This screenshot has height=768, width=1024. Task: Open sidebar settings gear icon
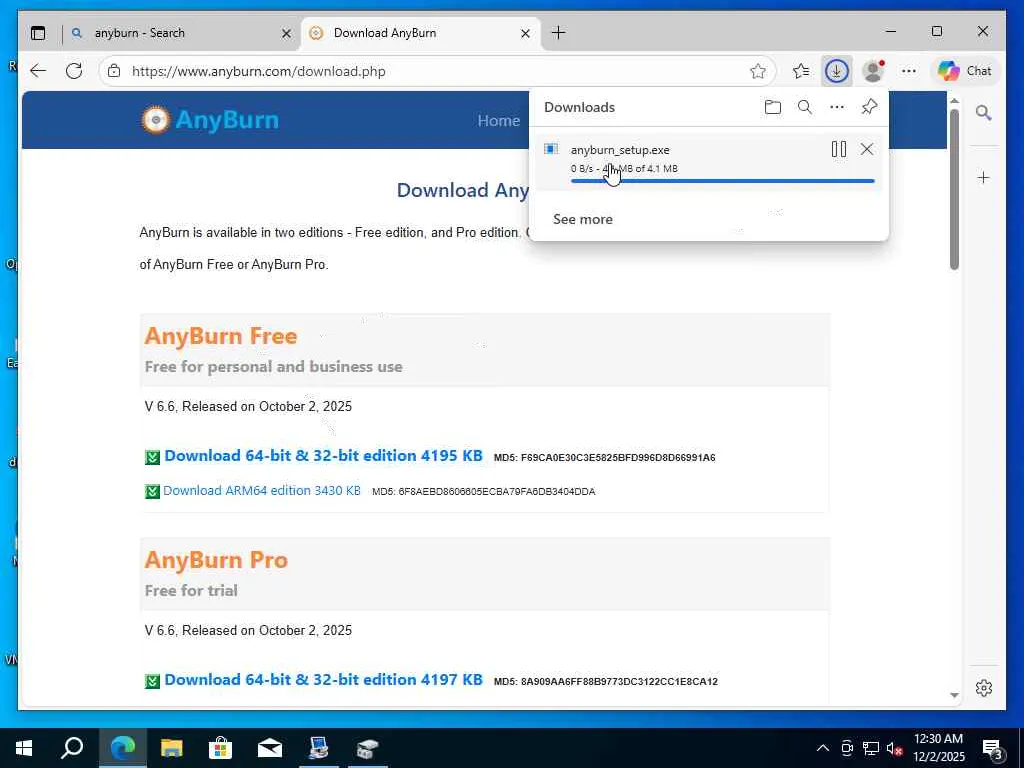[984, 688]
